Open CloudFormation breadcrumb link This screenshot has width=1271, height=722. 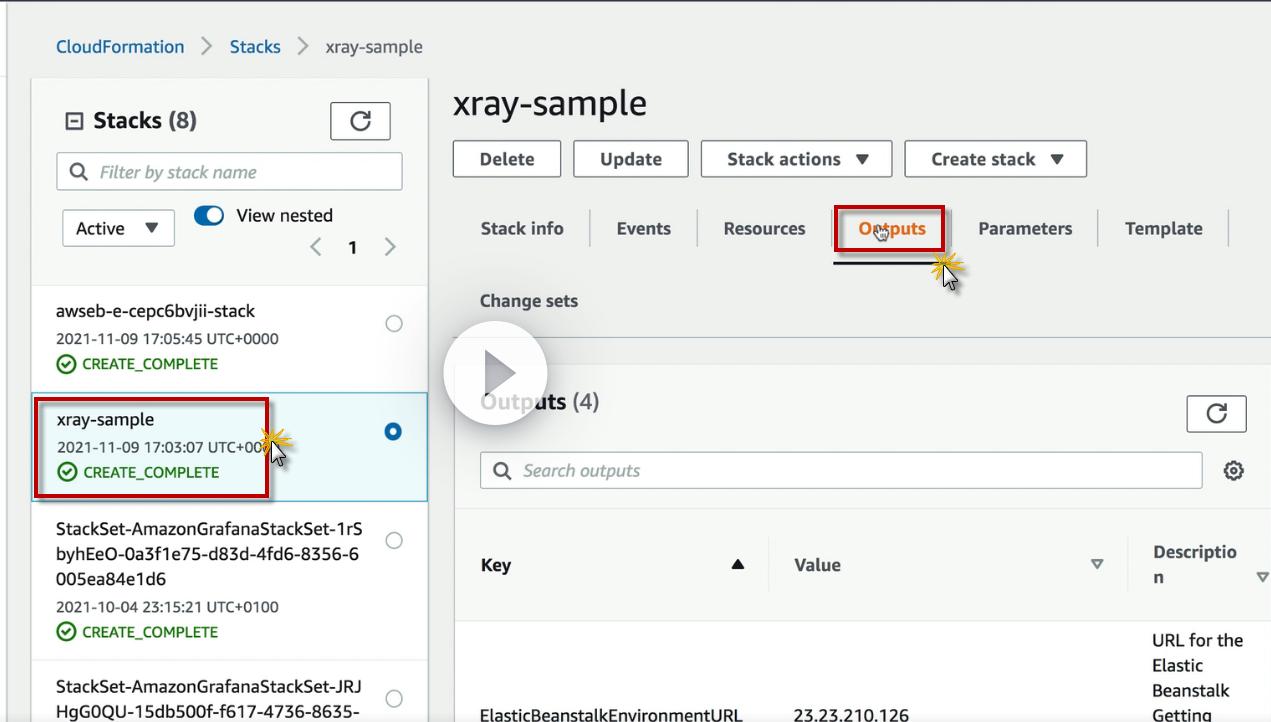(120, 47)
